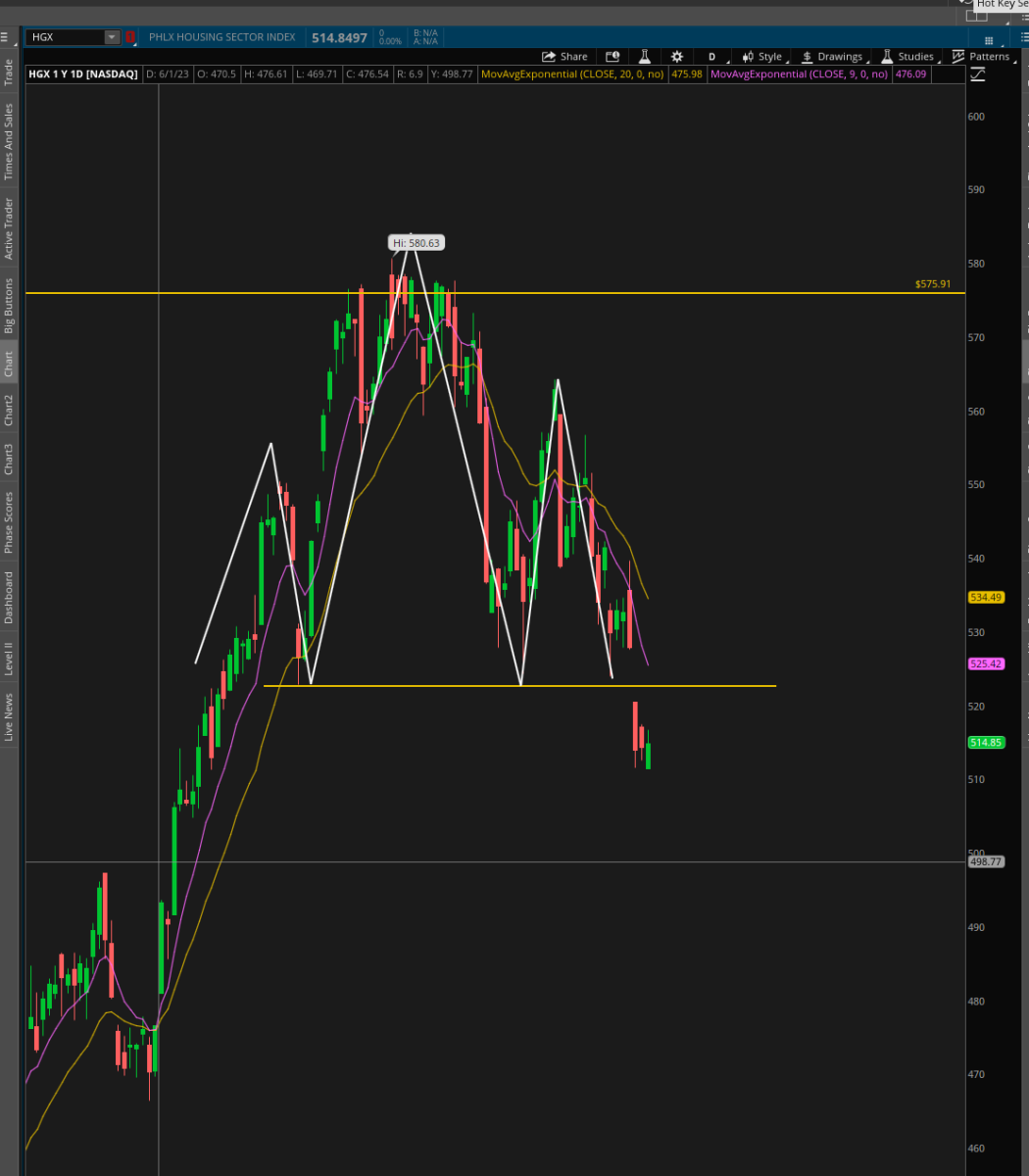Click the chart snapshot clock icon
This screenshot has height=1176, width=1029.
(612, 57)
